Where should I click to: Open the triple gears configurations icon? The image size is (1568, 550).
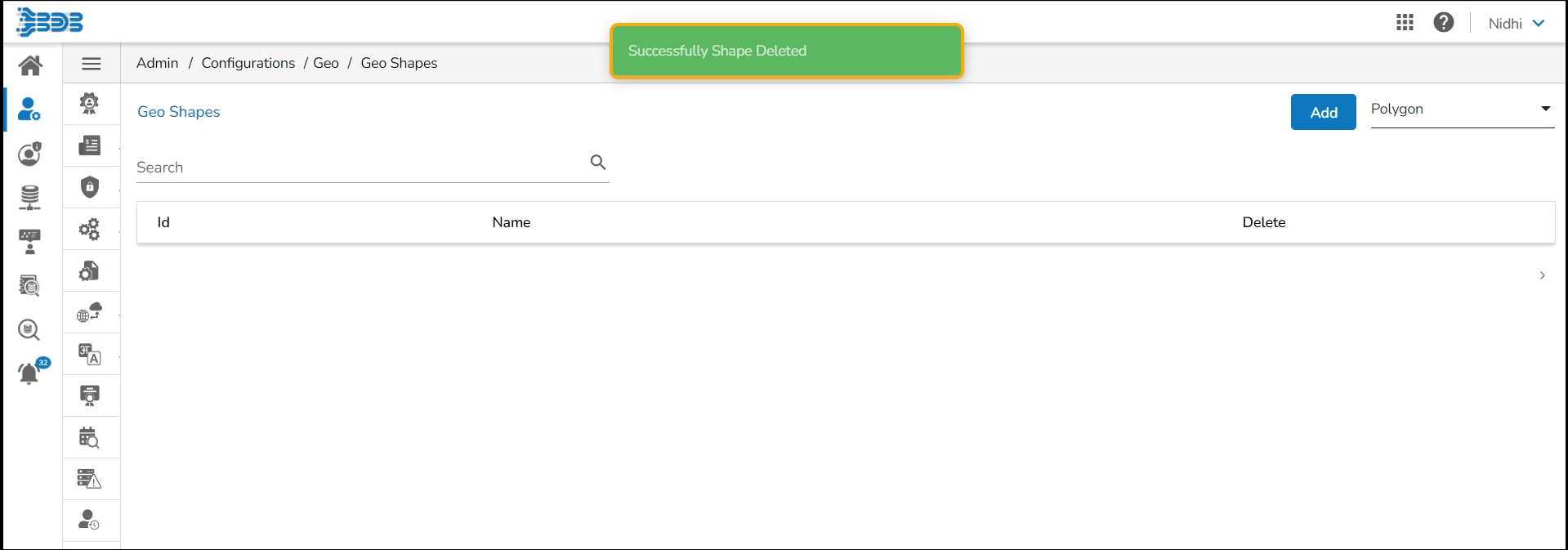(90, 229)
